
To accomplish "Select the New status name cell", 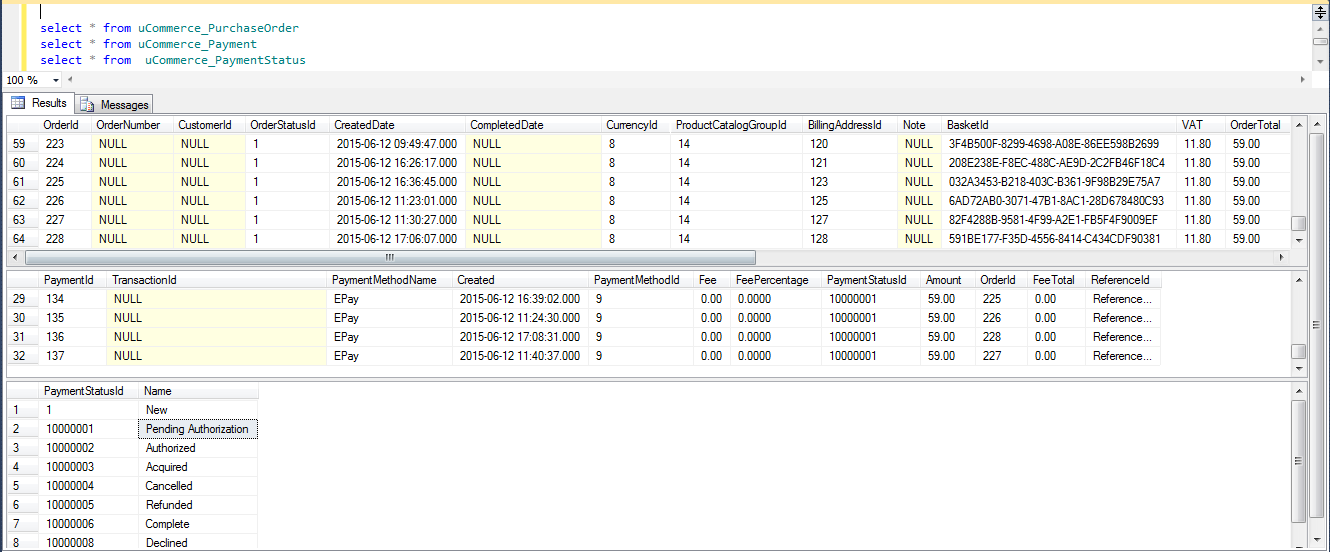I will [199, 410].
